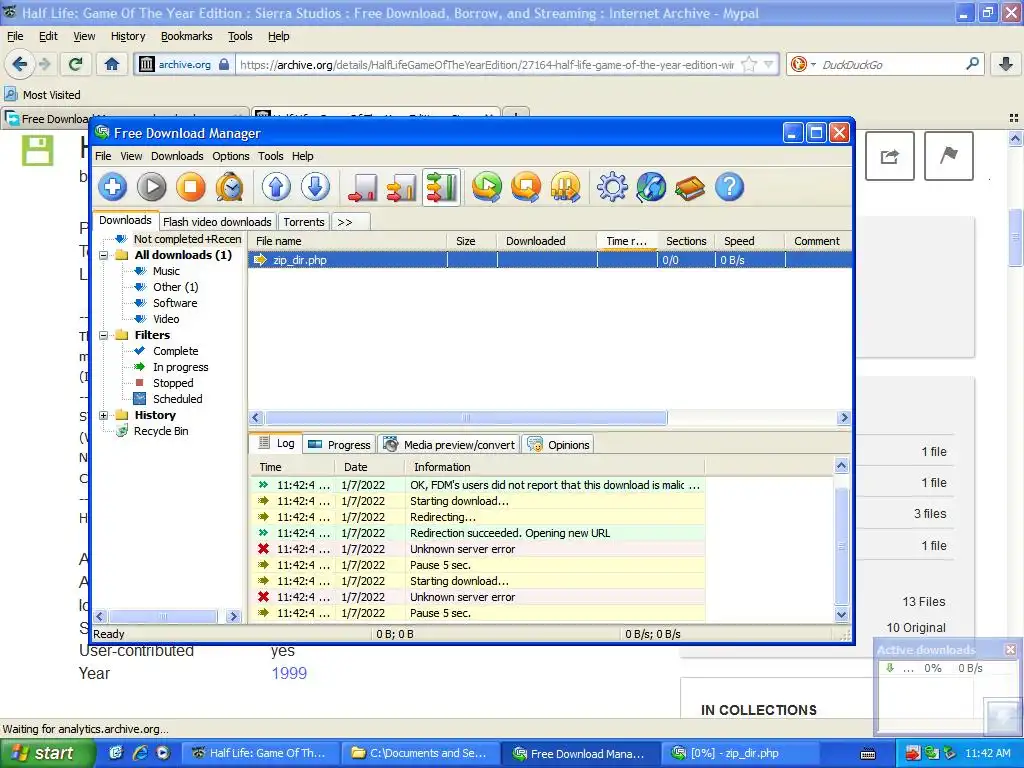Close the Active downloads popup
The height and width of the screenshot is (768, 1024).
click(x=1010, y=650)
